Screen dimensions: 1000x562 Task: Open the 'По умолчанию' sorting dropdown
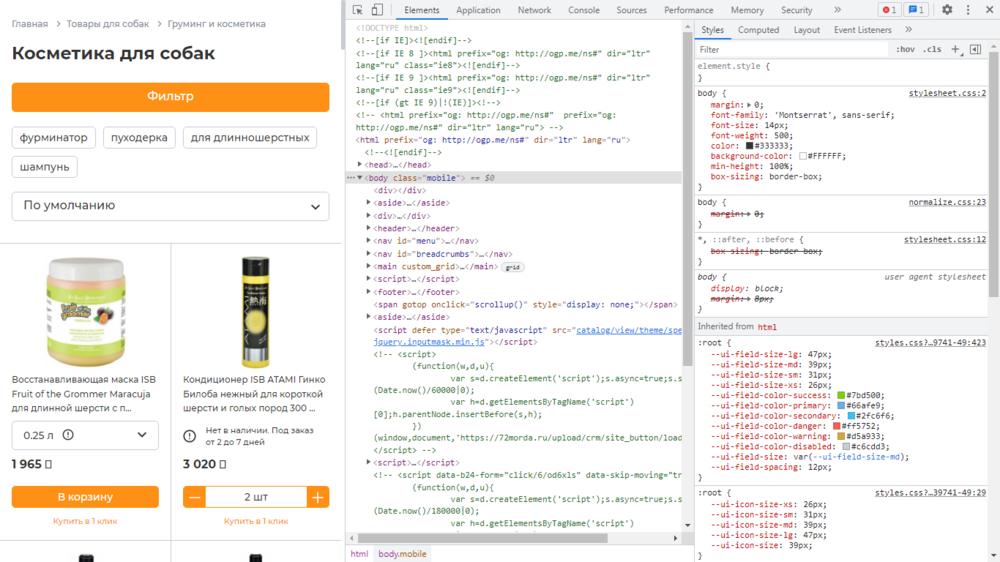point(170,206)
